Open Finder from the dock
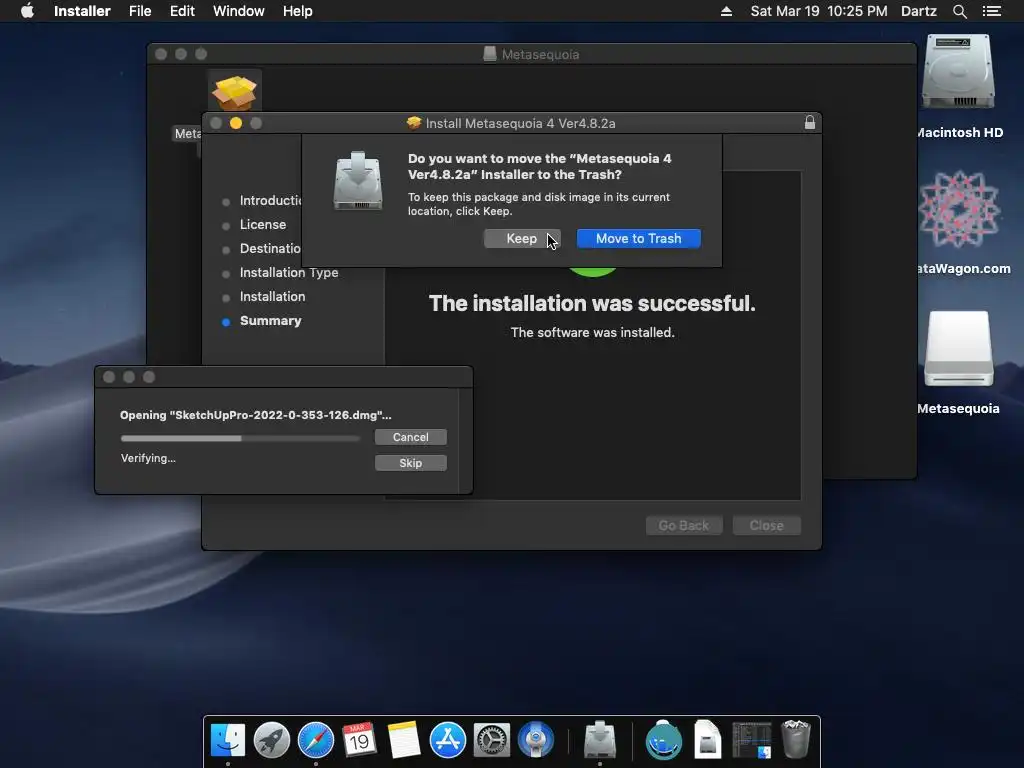Screen dimensions: 1024x768 point(228,740)
